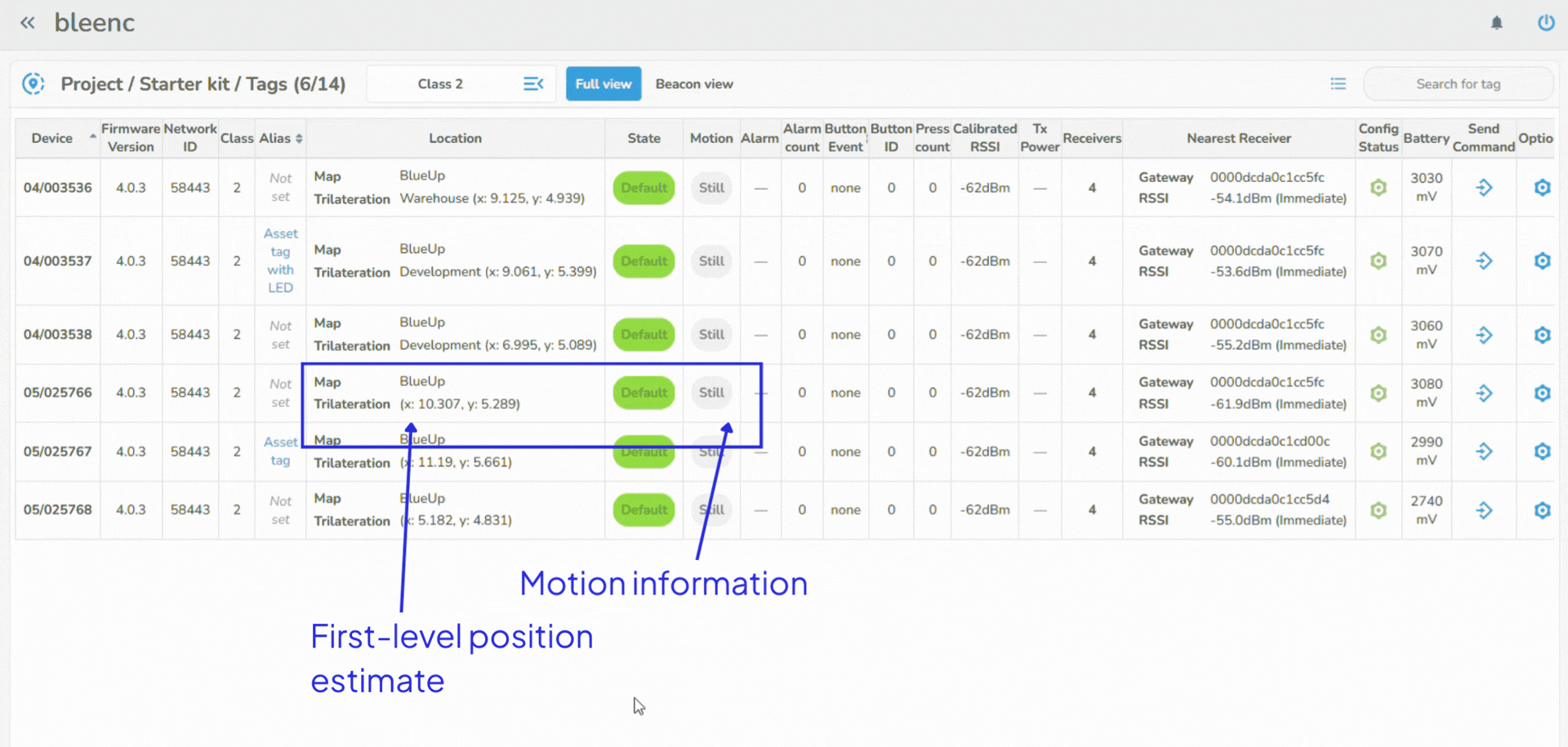Click the bleenc logo text
The height and width of the screenshot is (747, 1568).
click(x=94, y=22)
